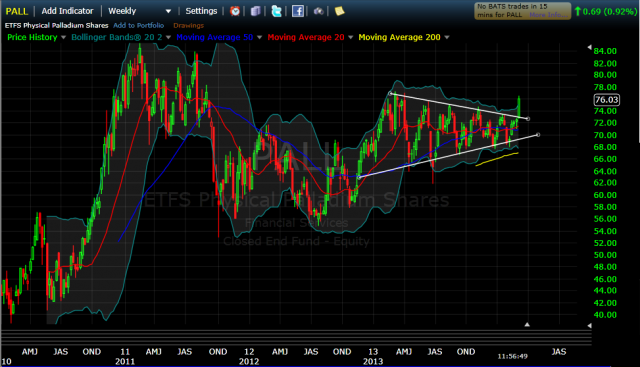Expand Bollinger Bands 20 2 dropdown arrow
The height and width of the screenshot is (367, 640).
click(168, 38)
